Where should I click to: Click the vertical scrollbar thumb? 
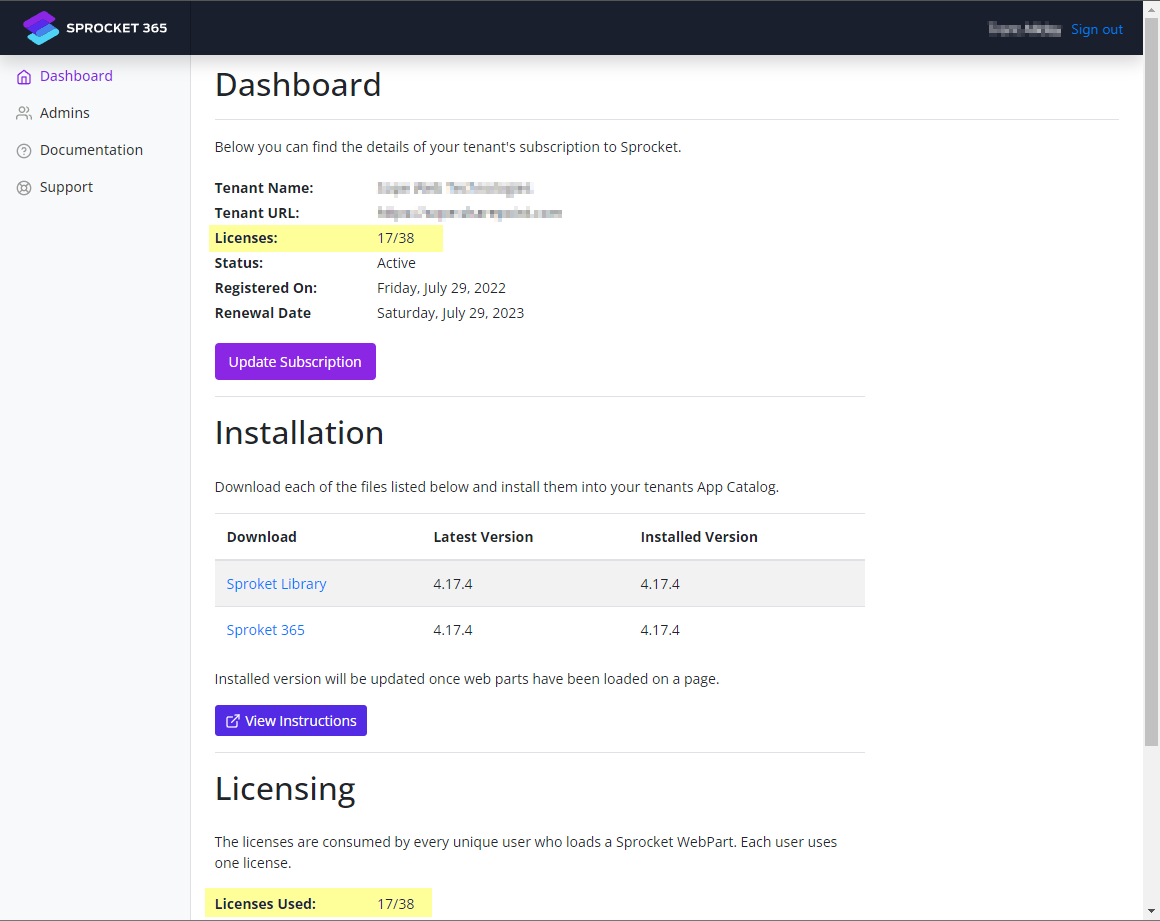coord(1151,400)
